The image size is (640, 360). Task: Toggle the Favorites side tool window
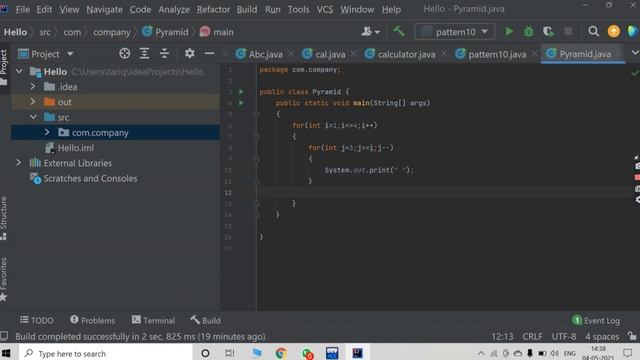pyautogui.click(x=4, y=279)
